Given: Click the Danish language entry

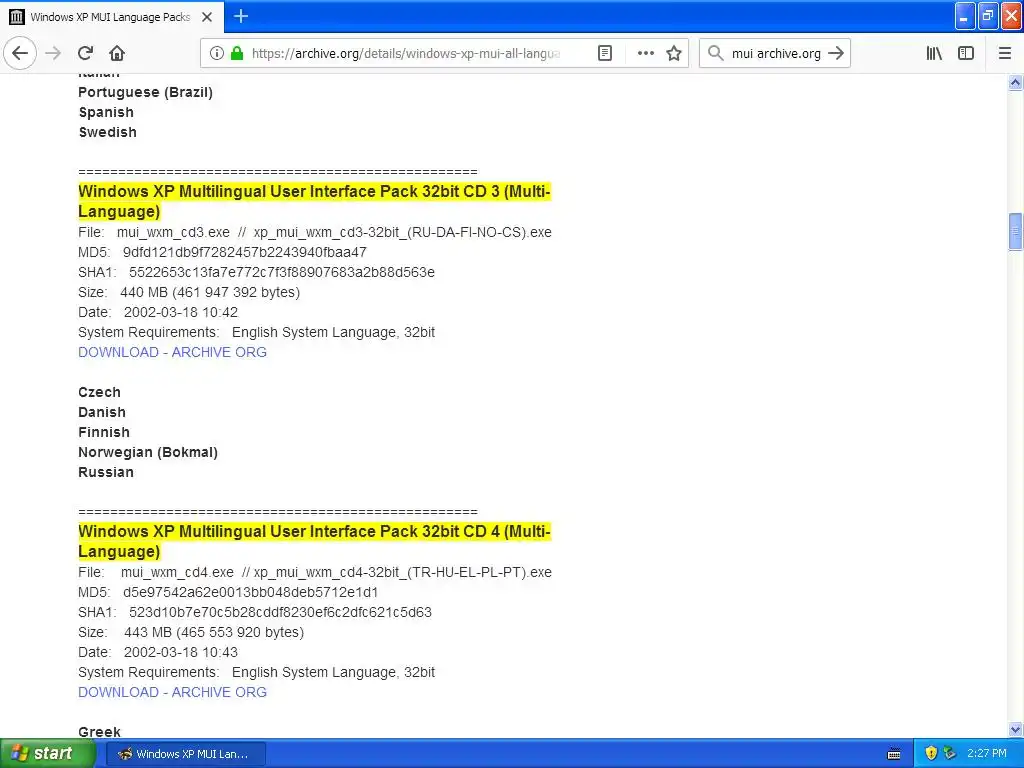Looking at the screenshot, I should point(102,412).
